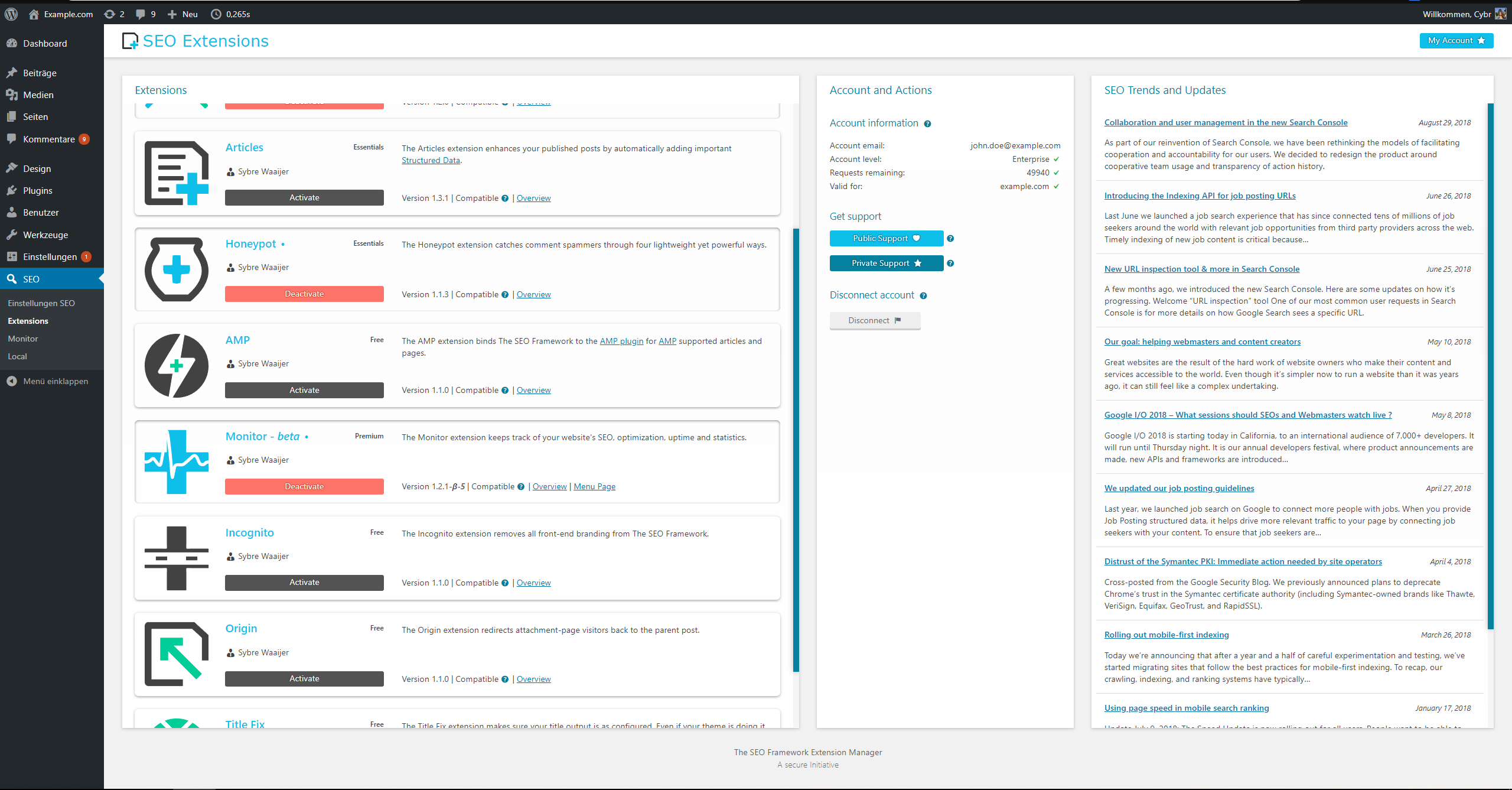Open Einstellungen menu item
This screenshot has height=790, width=1512.
[x=52, y=256]
